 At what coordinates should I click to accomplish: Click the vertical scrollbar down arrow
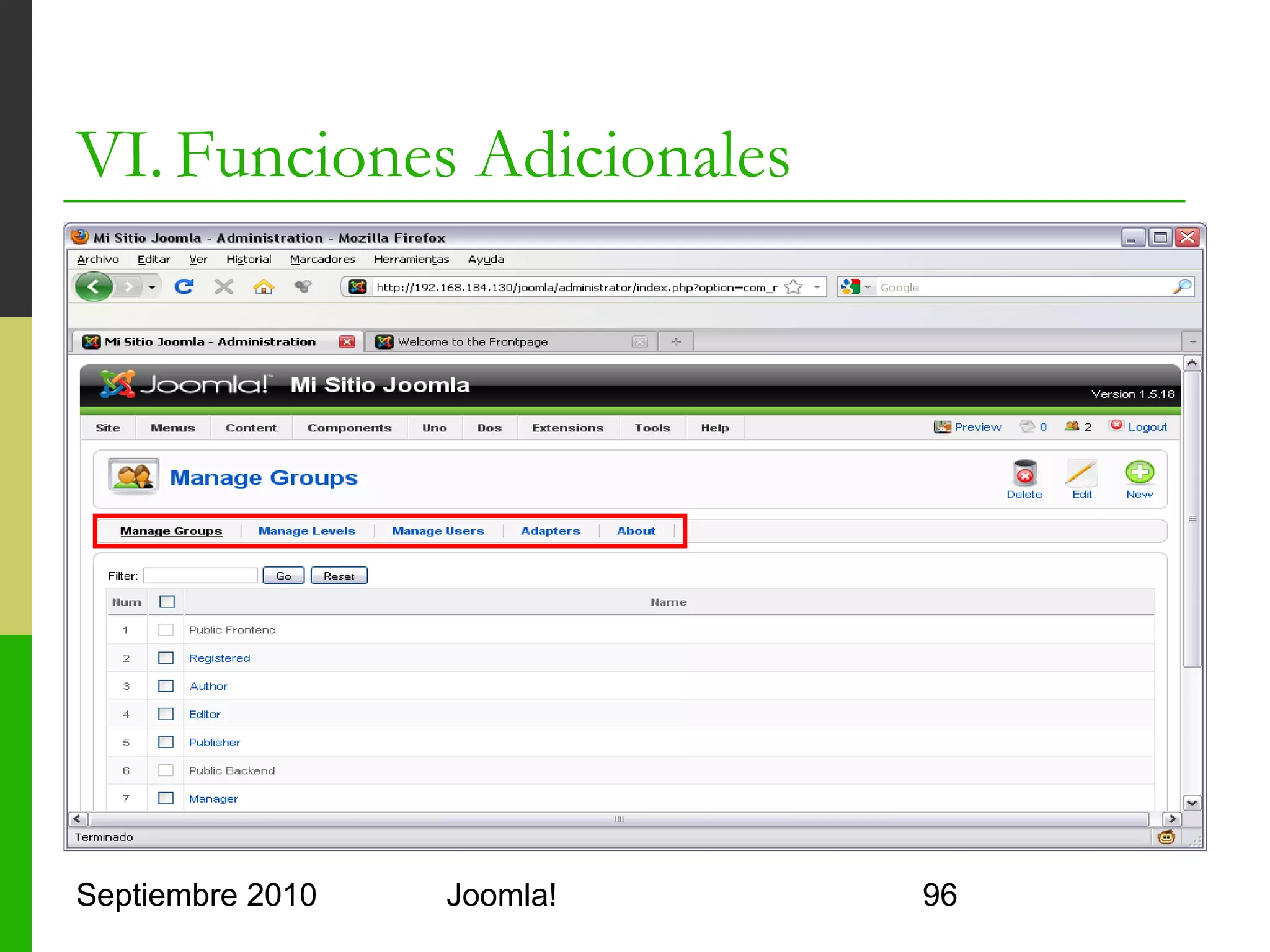click(1192, 803)
